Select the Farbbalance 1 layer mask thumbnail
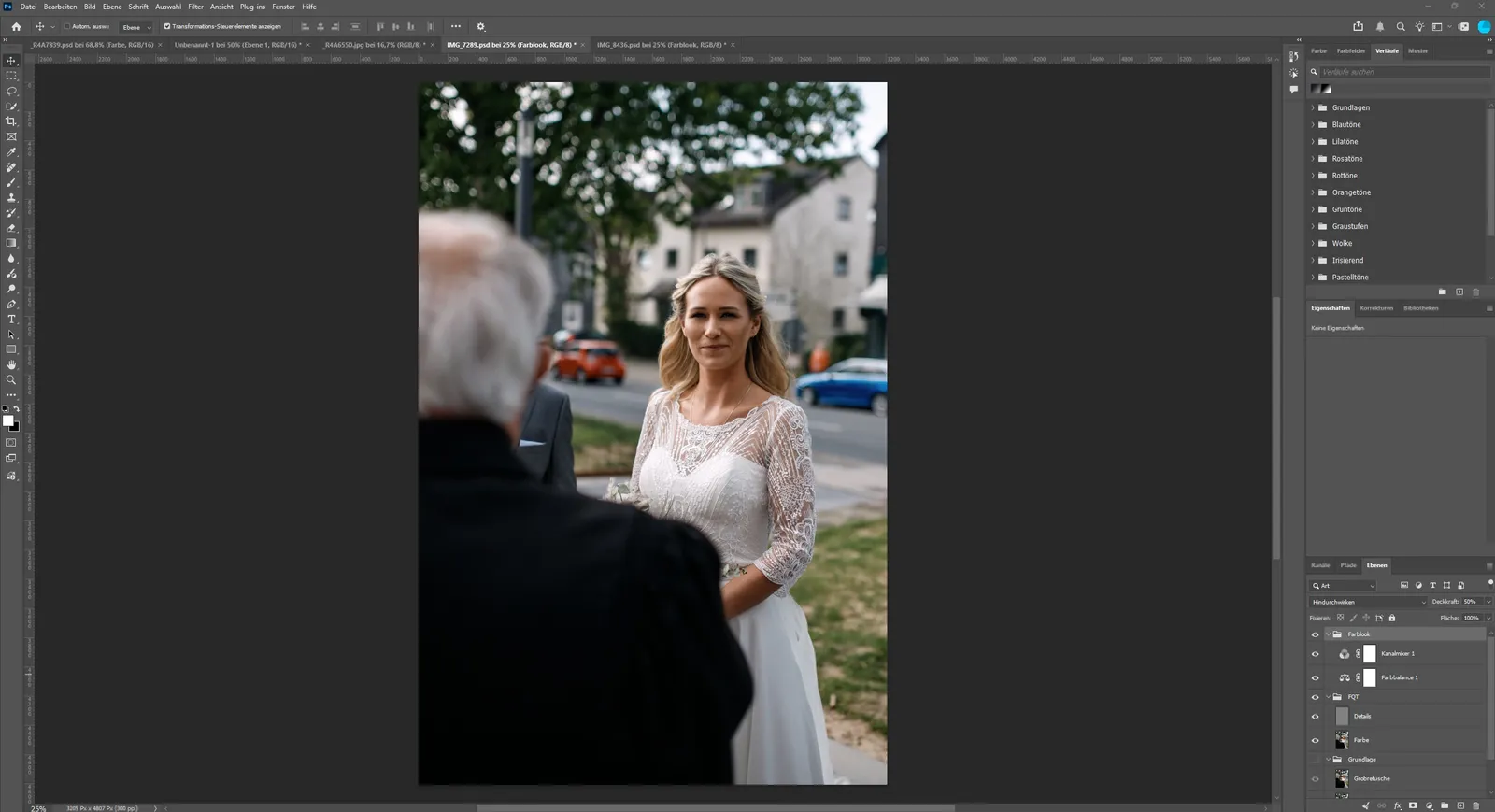The height and width of the screenshot is (812, 1495). point(1370,678)
